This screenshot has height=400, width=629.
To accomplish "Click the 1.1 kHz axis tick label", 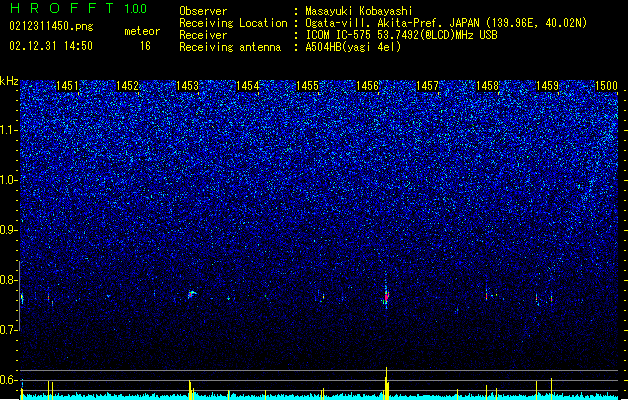I will (8, 130).
